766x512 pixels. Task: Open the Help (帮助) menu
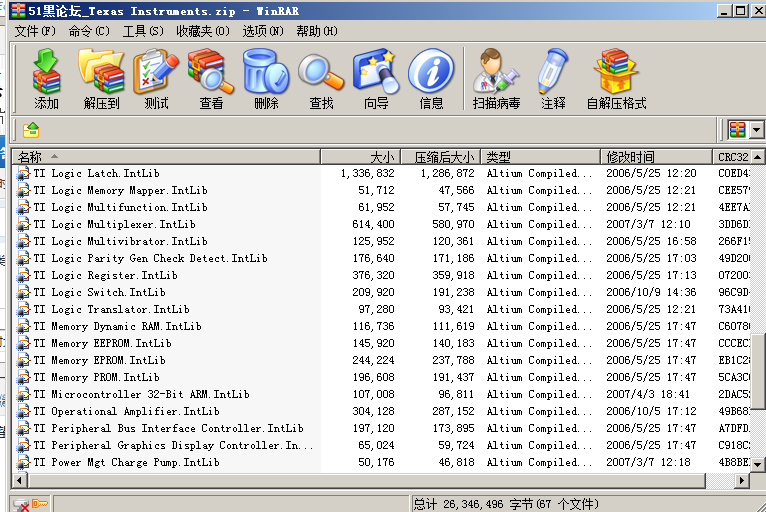[317, 31]
